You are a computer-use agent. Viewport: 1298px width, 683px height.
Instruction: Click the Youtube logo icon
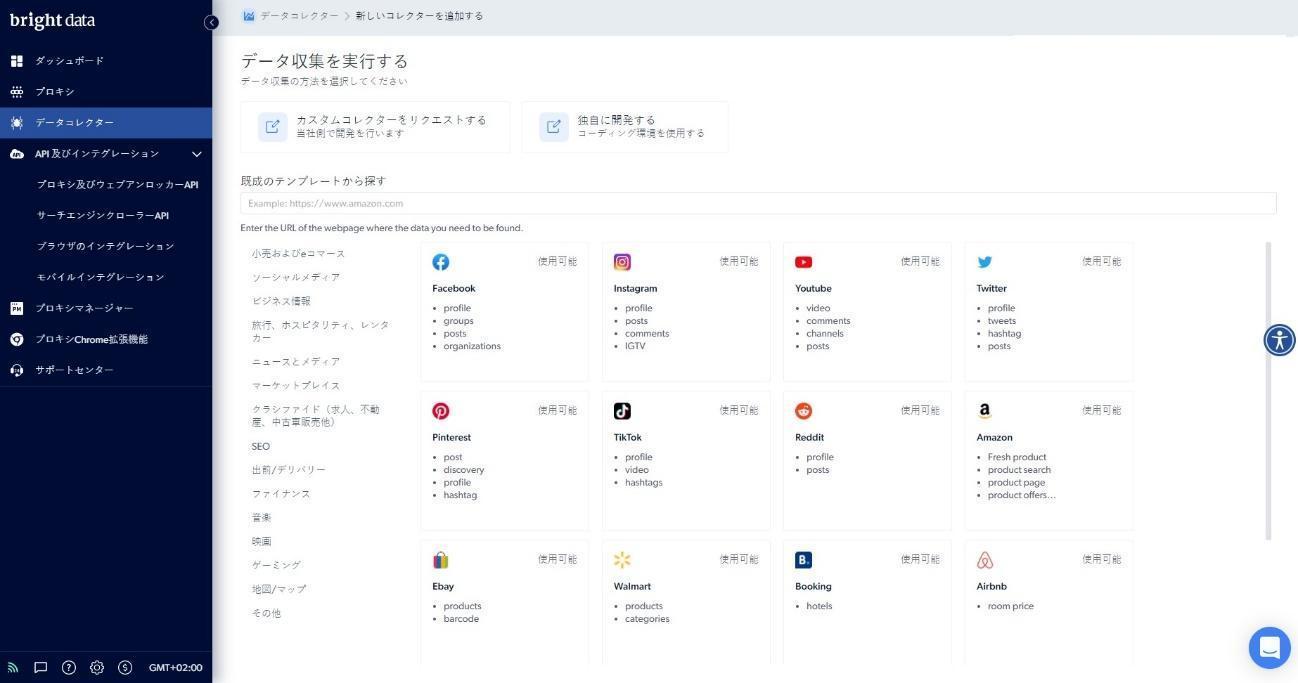pyautogui.click(x=803, y=262)
